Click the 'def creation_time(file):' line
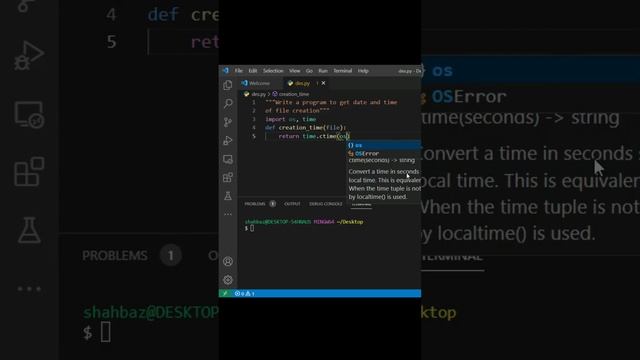The image size is (640, 360). 305,128
